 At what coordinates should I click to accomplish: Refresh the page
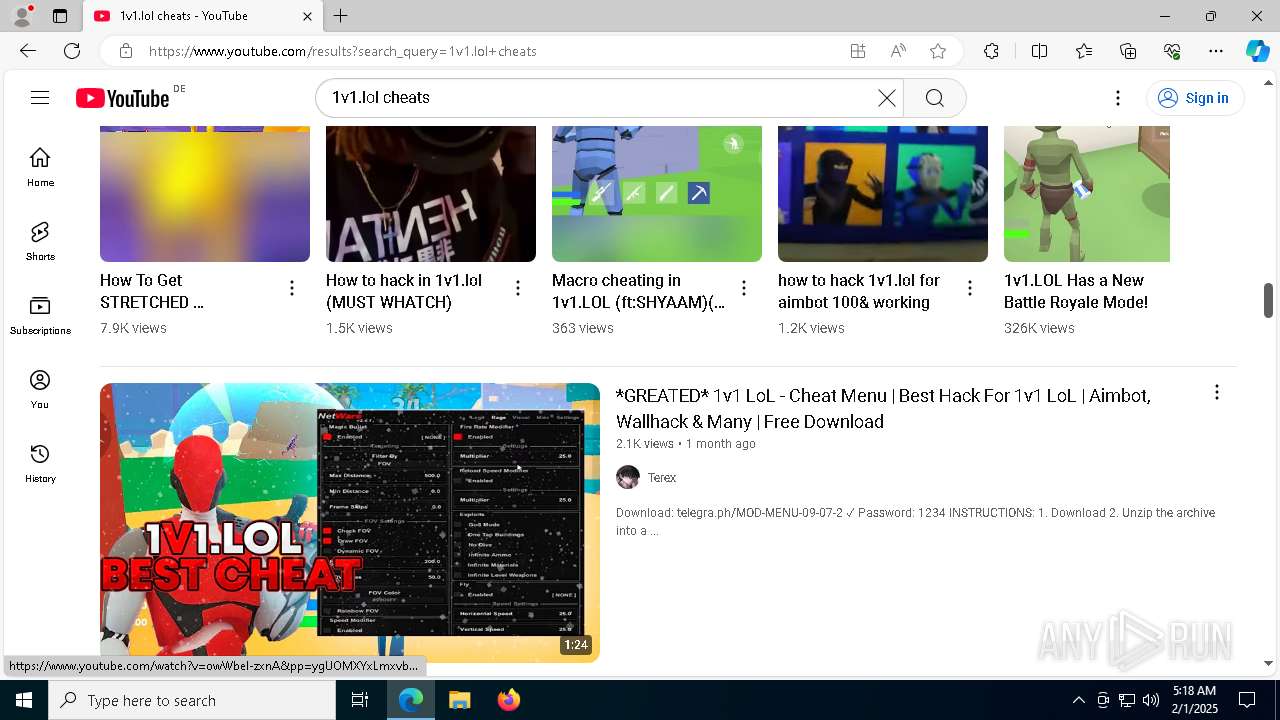[x=72, y=51]
